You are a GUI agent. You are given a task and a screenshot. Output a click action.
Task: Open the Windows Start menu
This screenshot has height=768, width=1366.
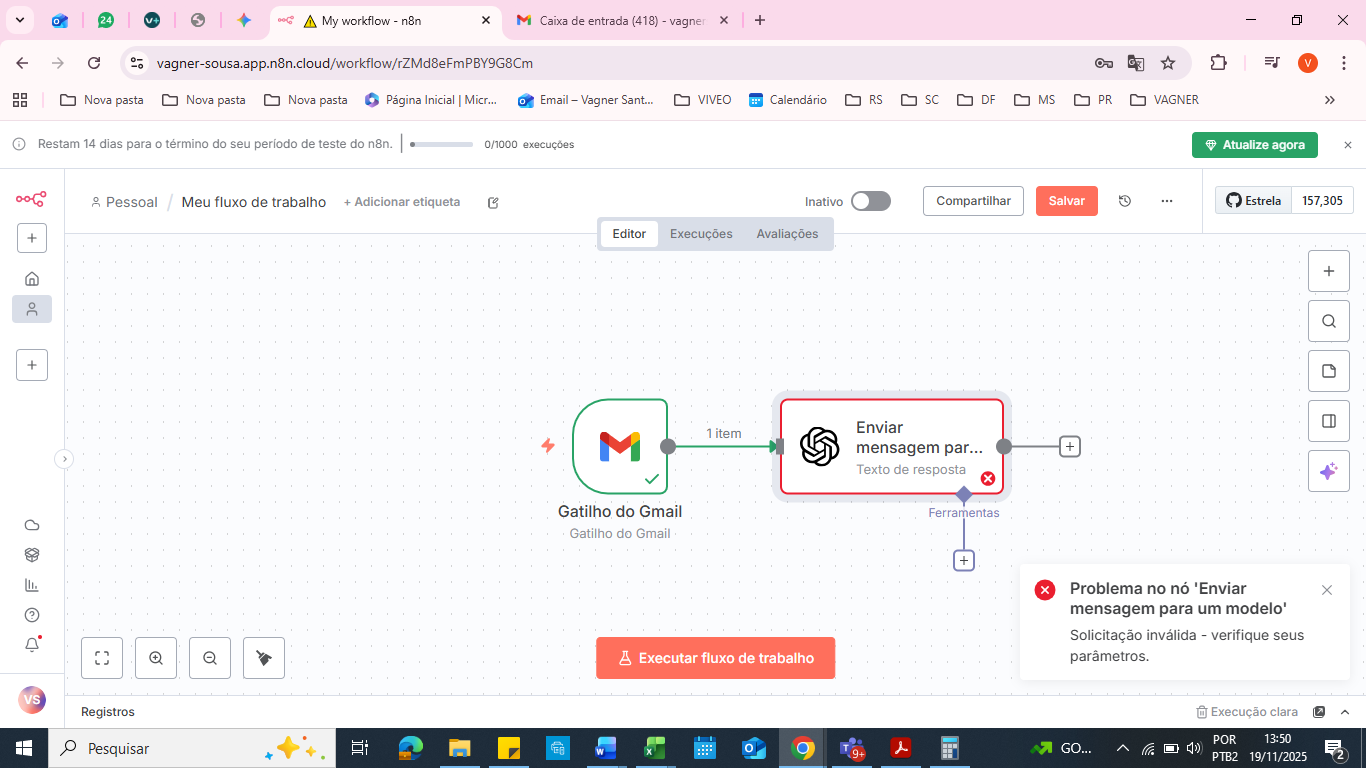point(24,748)
